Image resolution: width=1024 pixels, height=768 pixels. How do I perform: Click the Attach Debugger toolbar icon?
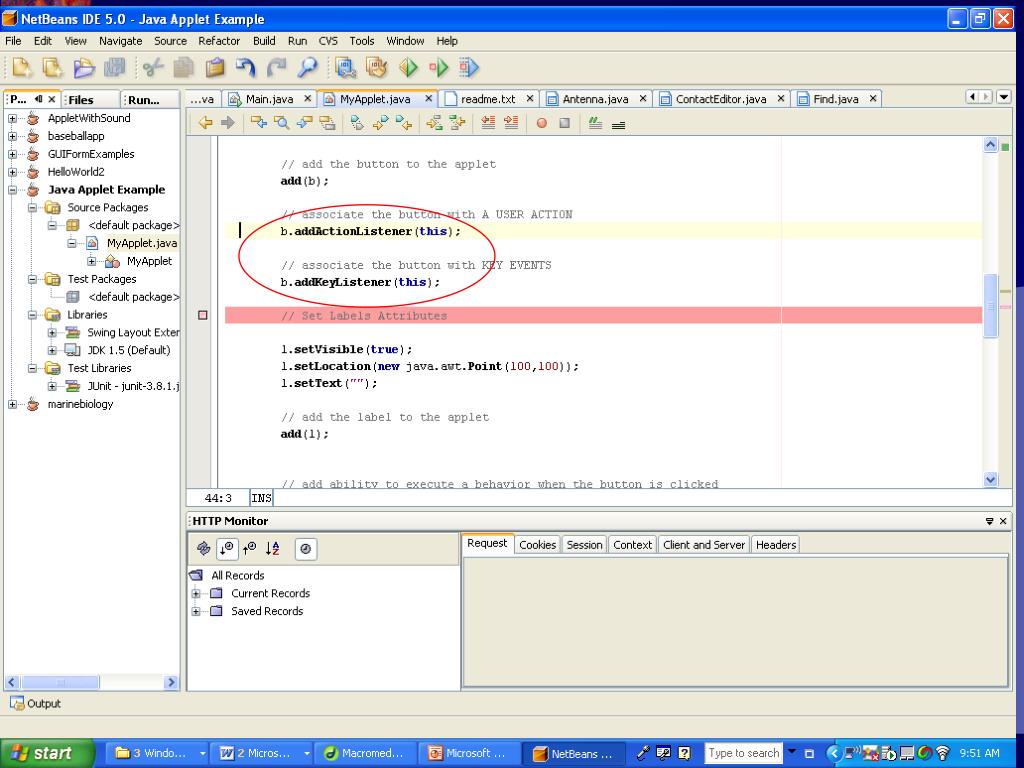[x=469, y=67]
